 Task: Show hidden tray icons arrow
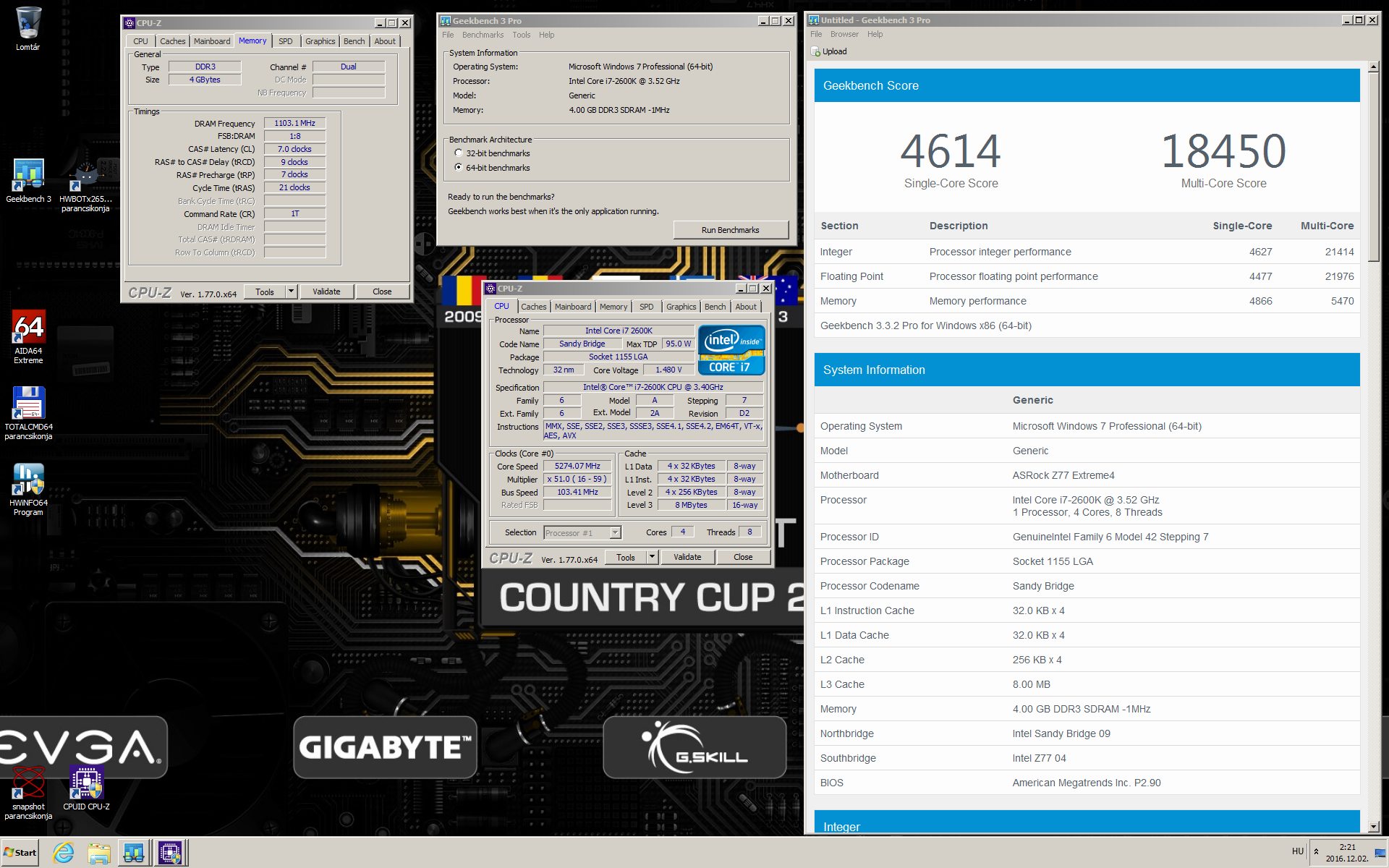coord(1316,851)
